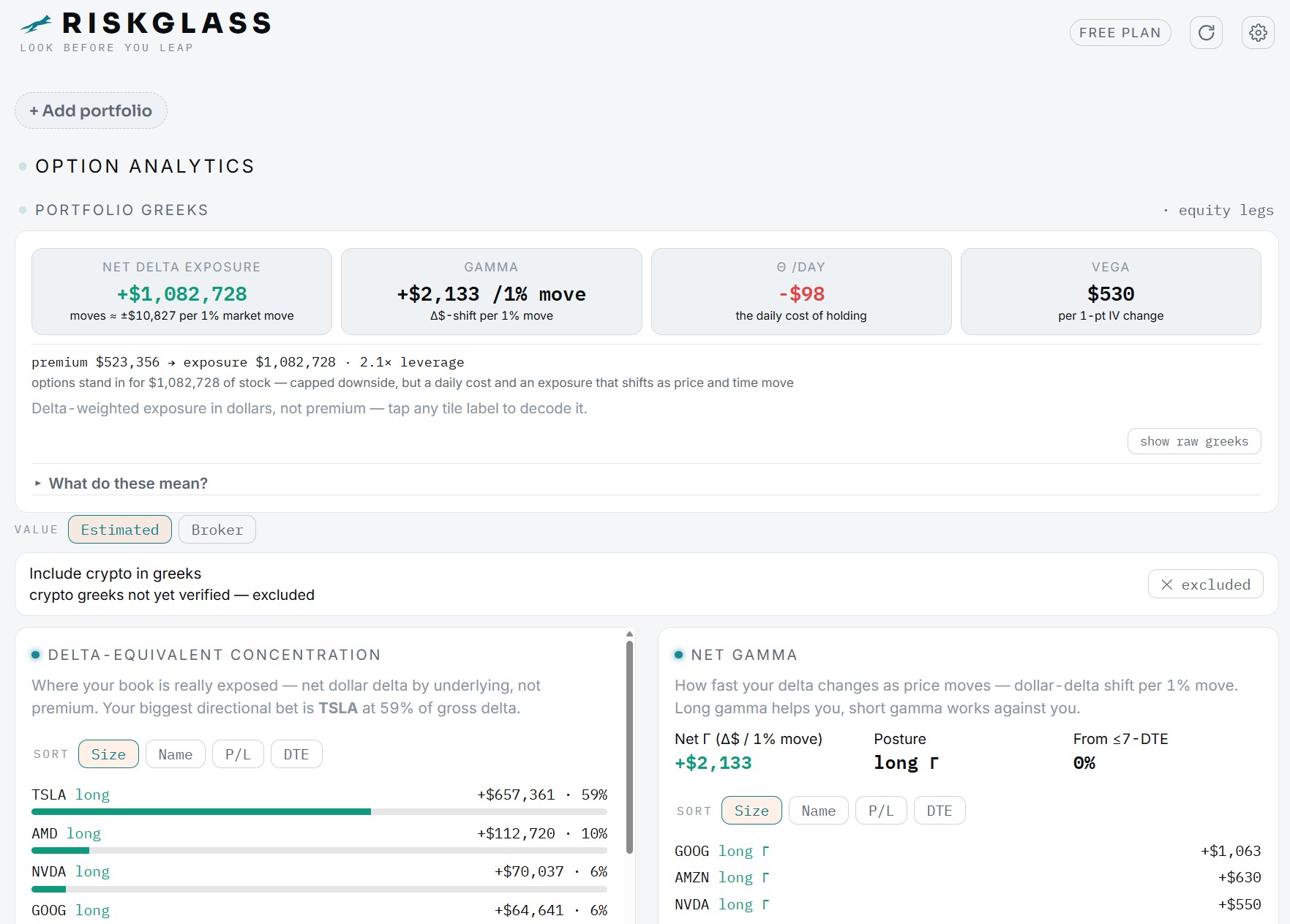Image resolution: width=1290 pixels, height=924 pixels.
Task: Sort delta concentration by DTE
Action: coord(296,754)
